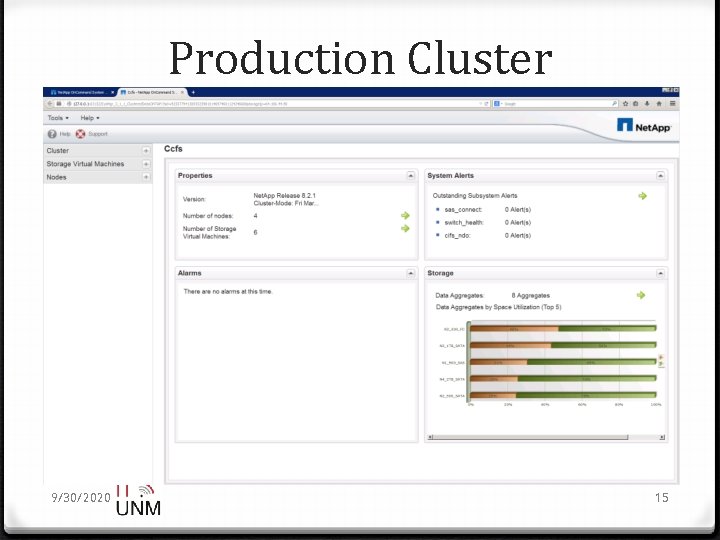Click the switch_health alert entry
Screen dimensions: 720x540
click(487, 223)
